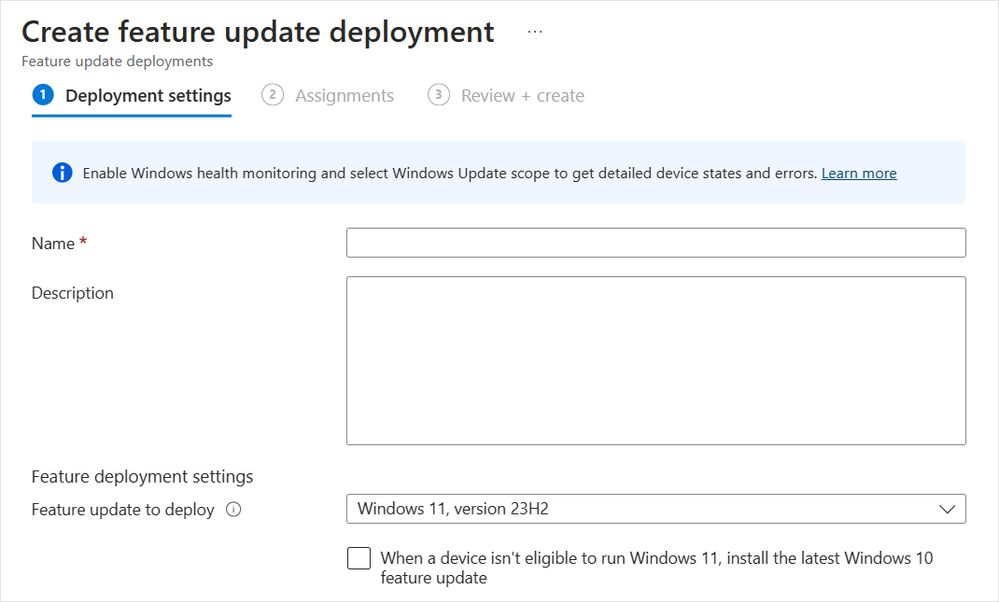Select the Deployment settings tab indicator bar
This screenshot has height=602, width=999.
tap(131, 117)
